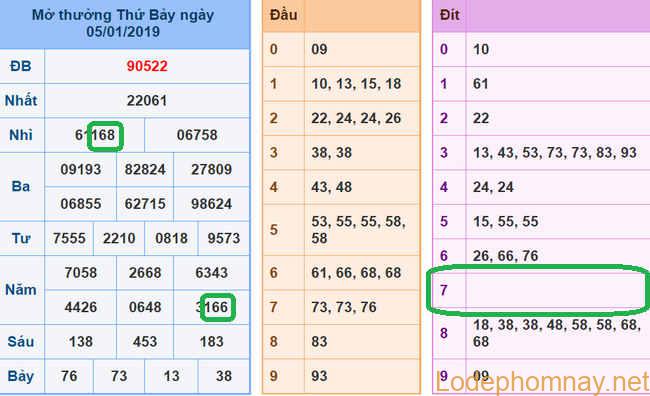Screen dimensions: 650x396
Task: Select the Tư prize number 0818
Action: (172, 238)
